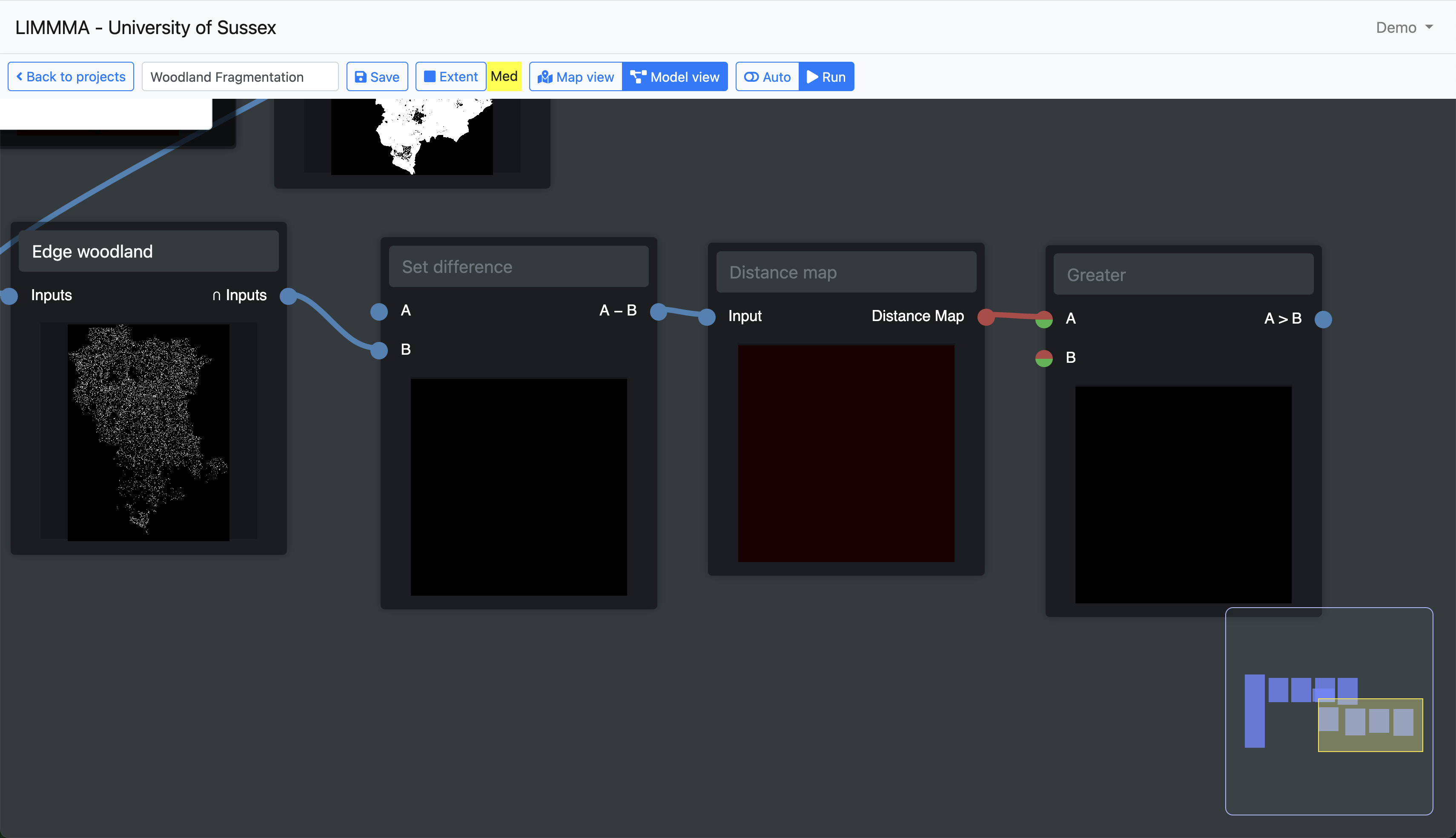The width and height of the screenshot is (1456, 838).
Task: Click the Woodland Fragmentation project name field
Action: 240,77
